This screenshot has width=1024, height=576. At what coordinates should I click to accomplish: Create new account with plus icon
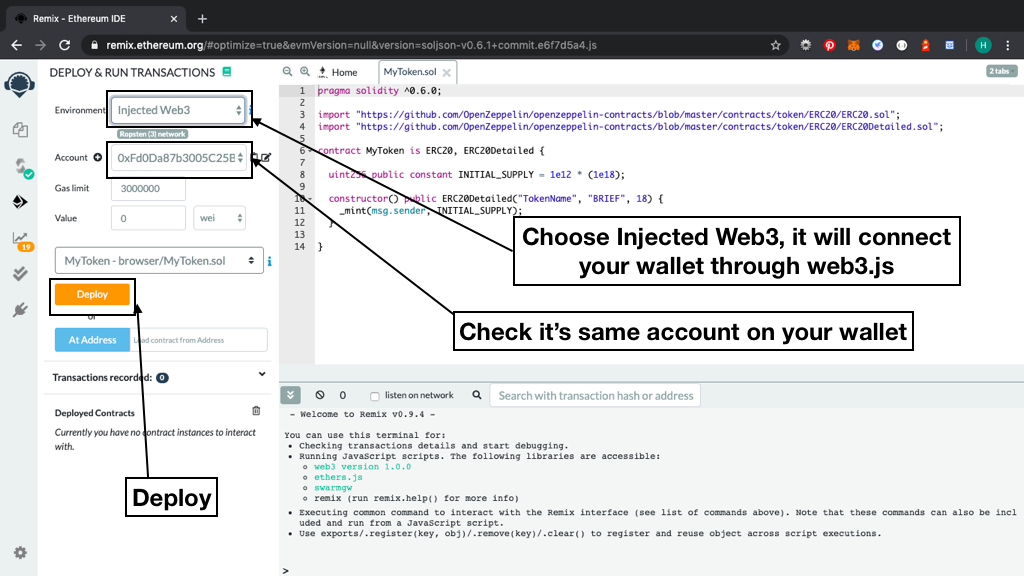pyautogui.click(x=97, y=157)
